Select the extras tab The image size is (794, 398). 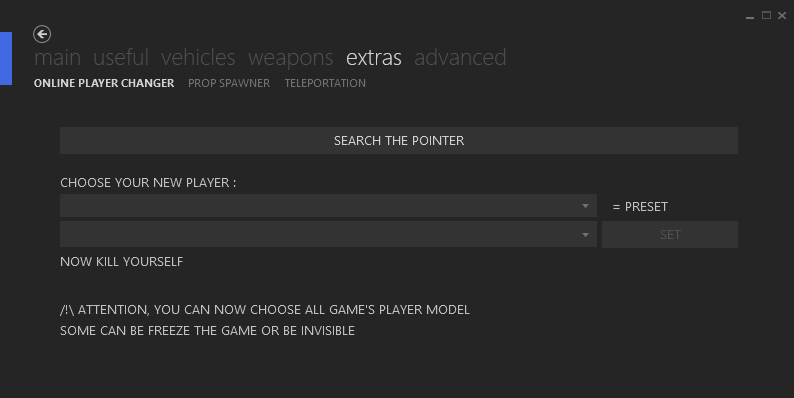point(374,58)
